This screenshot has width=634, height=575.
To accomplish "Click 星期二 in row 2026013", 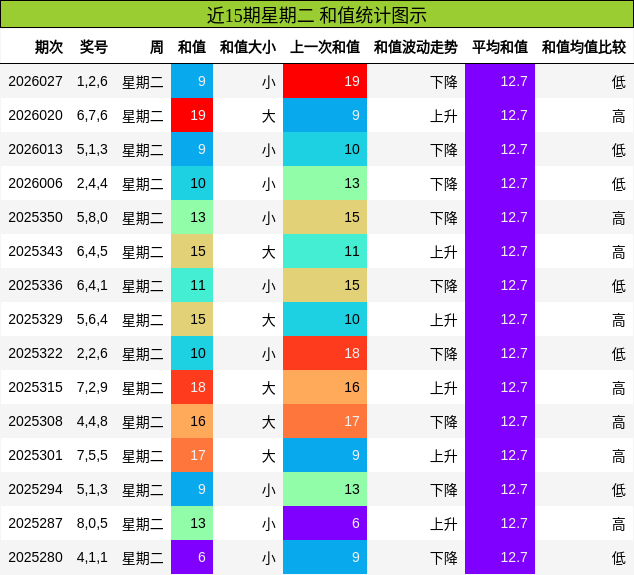I will click(x=143, y=150).
